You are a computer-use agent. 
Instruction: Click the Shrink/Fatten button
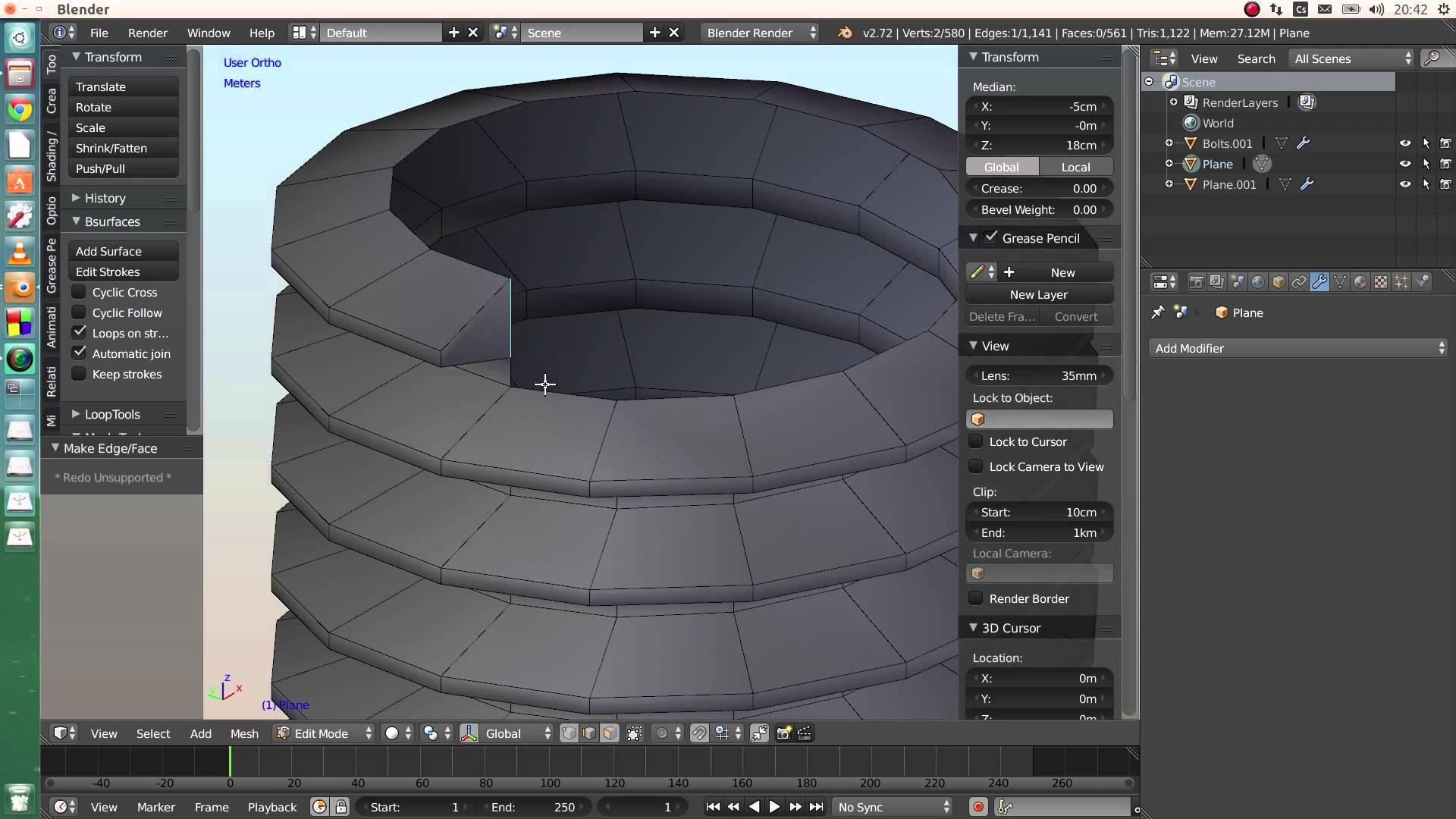click(x=124, y=148)
